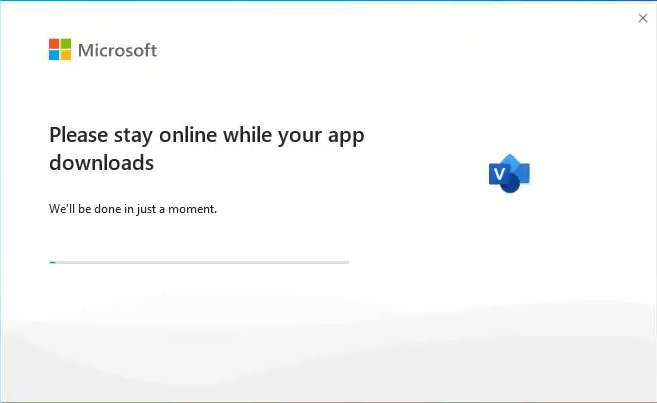Click the yellow square in Microsoft logo
Image resolution: width=657 pixels, height=403 pixels.
click(x=66, y=55)
